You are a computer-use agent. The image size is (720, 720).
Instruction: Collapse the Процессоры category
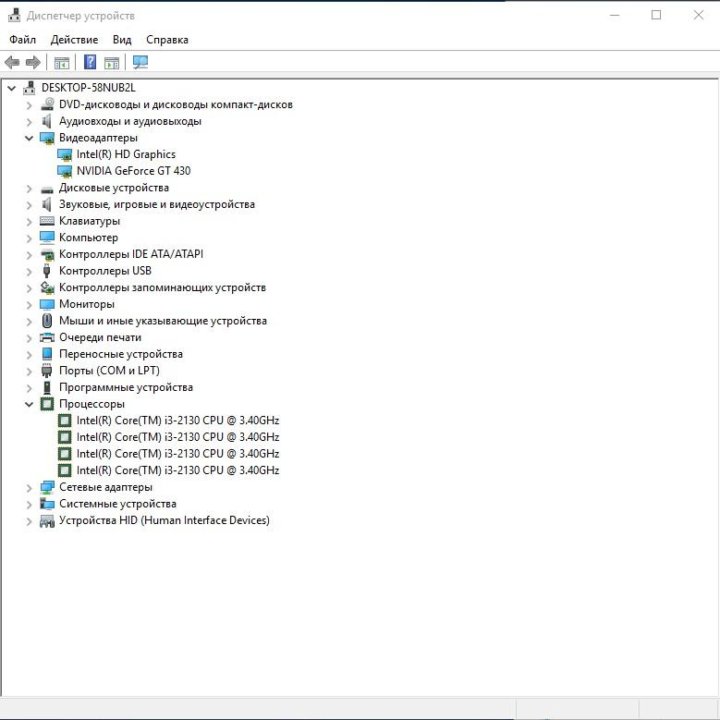click(29, 404)
